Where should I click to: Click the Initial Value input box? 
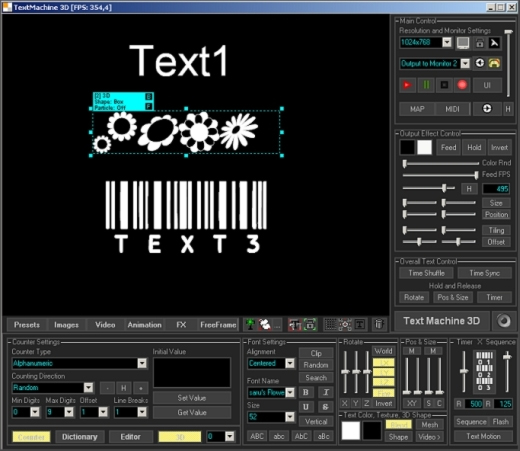point(192,373)
